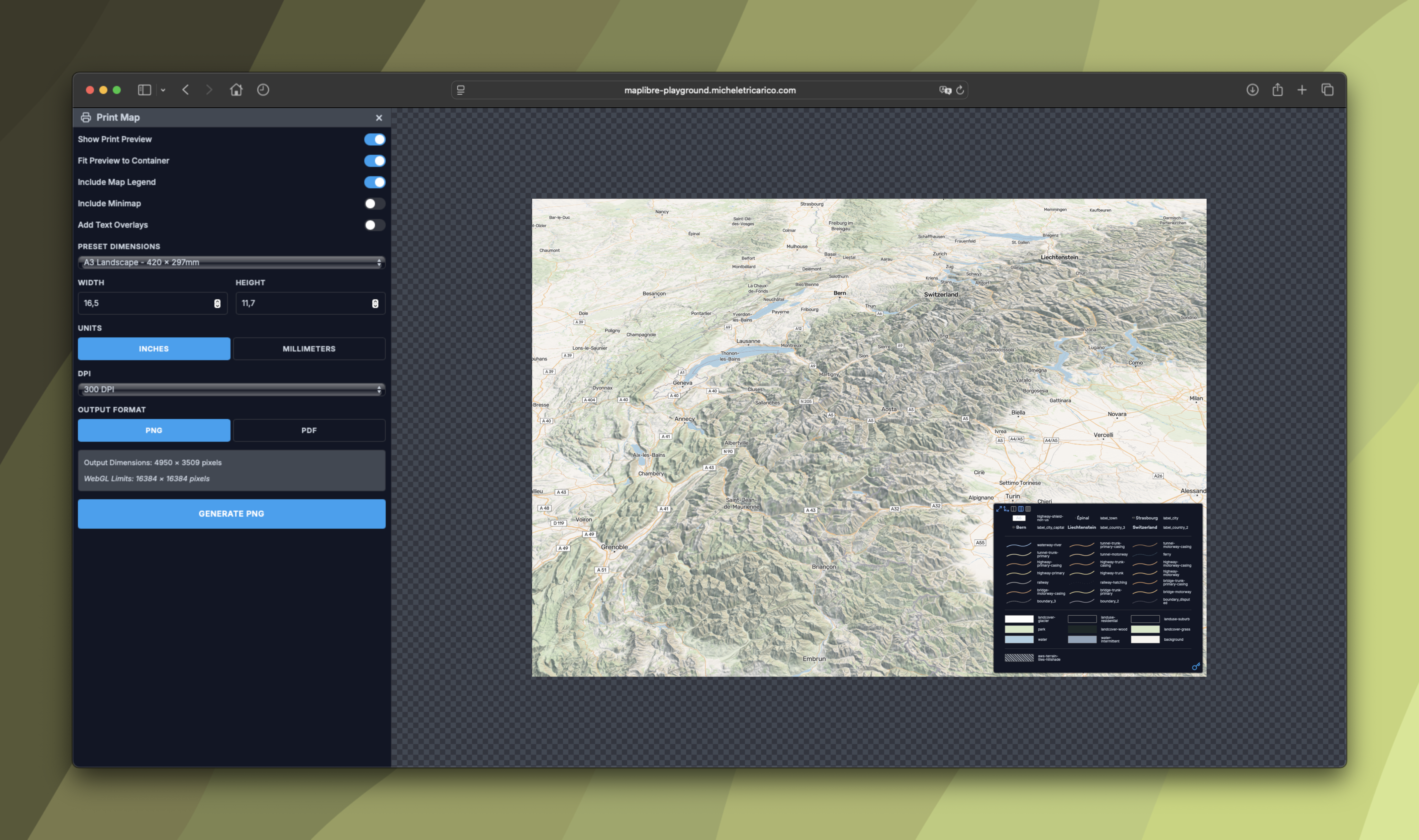Expand the legend using the diagonal resize arrows icon

(x=1000, y=509)
